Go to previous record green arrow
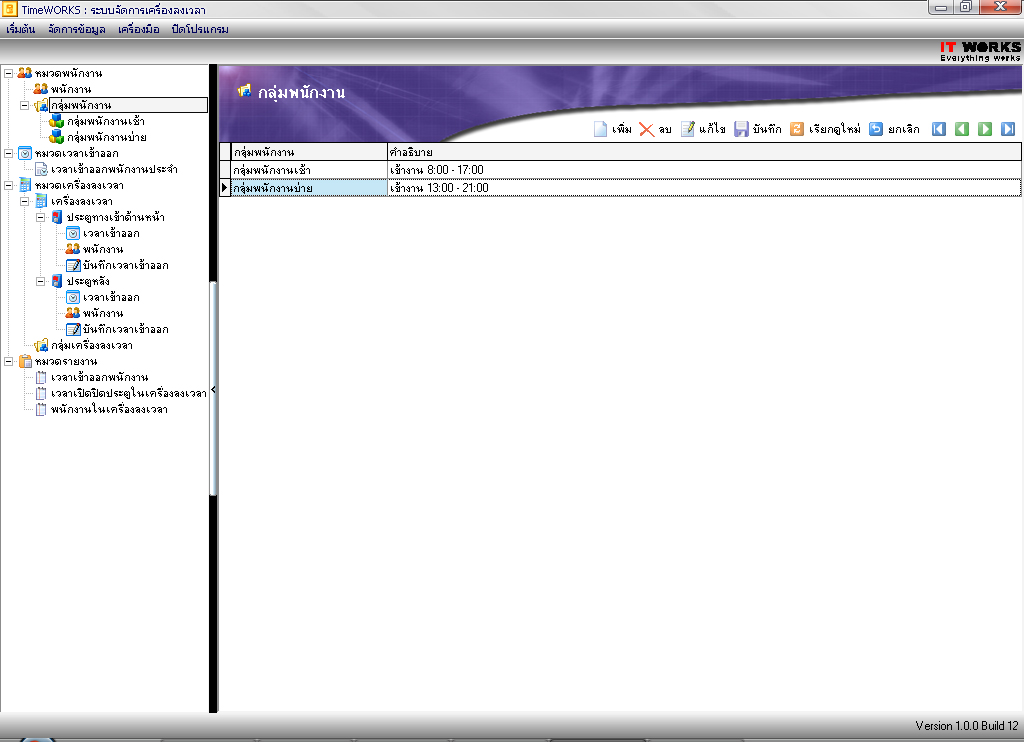This screenshot has width=1024, height=742. [961, 129]
